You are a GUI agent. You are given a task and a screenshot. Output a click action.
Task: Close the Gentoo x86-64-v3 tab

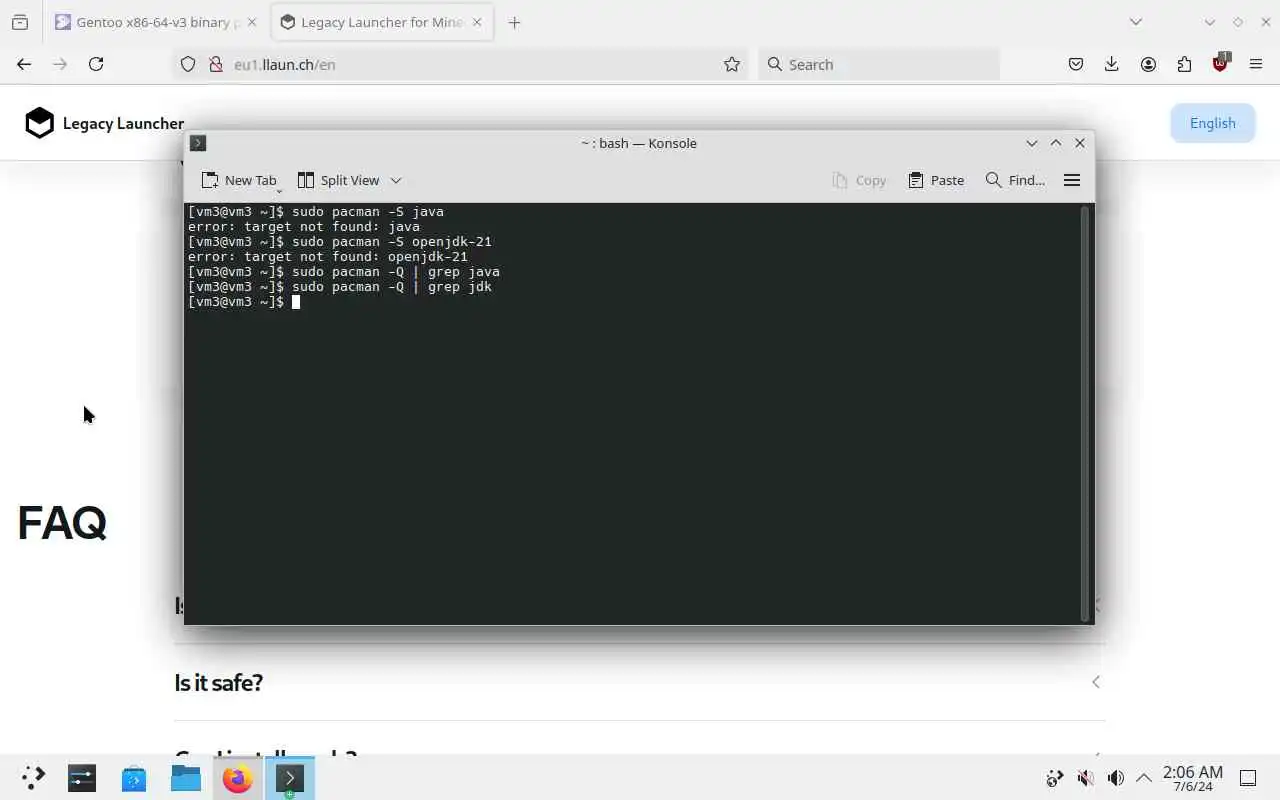pos(251,22)
